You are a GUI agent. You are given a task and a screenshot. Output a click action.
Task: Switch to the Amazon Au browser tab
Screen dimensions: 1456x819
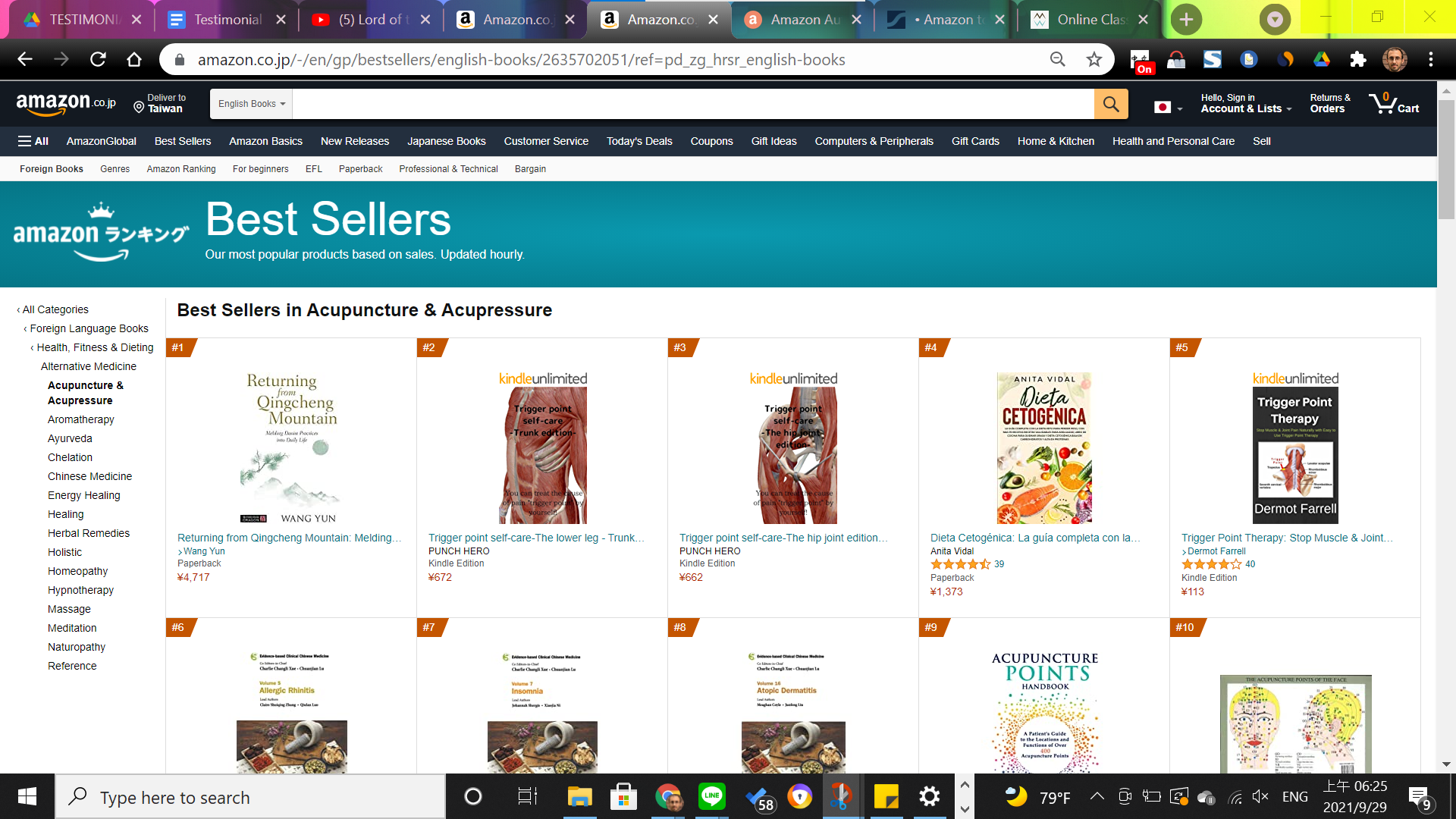[x=802, y=20]
